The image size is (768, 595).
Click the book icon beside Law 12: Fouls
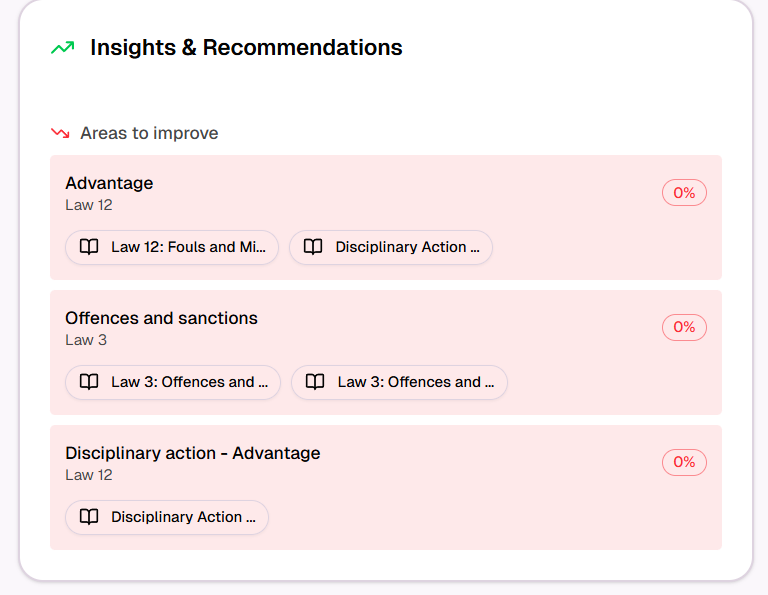[x=89, y=247]
